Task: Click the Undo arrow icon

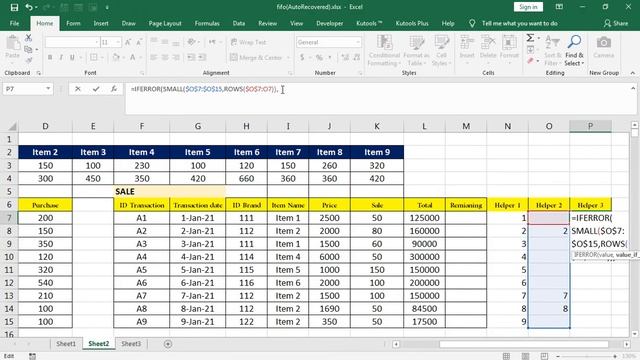Action: pos(29,7)
